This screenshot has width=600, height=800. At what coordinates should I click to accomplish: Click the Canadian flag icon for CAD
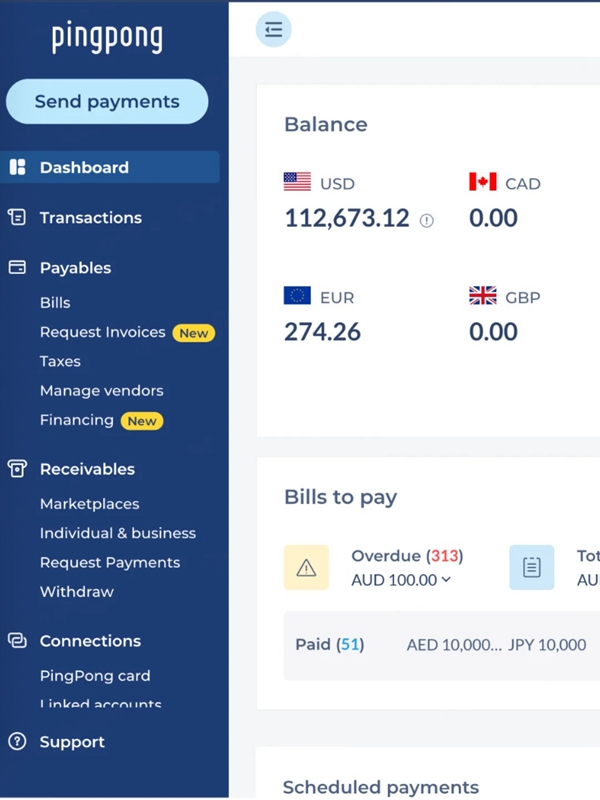click(x=483, y=182)
